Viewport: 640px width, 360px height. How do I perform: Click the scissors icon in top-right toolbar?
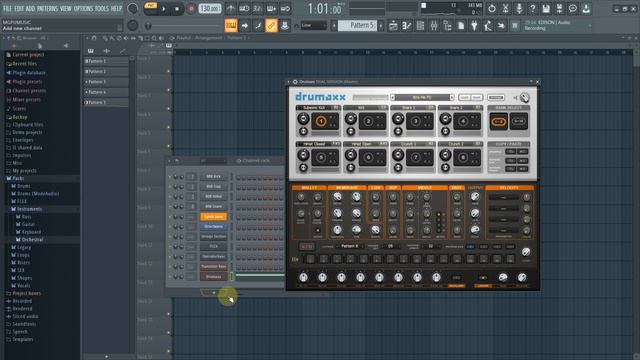(x=505, y=9)
